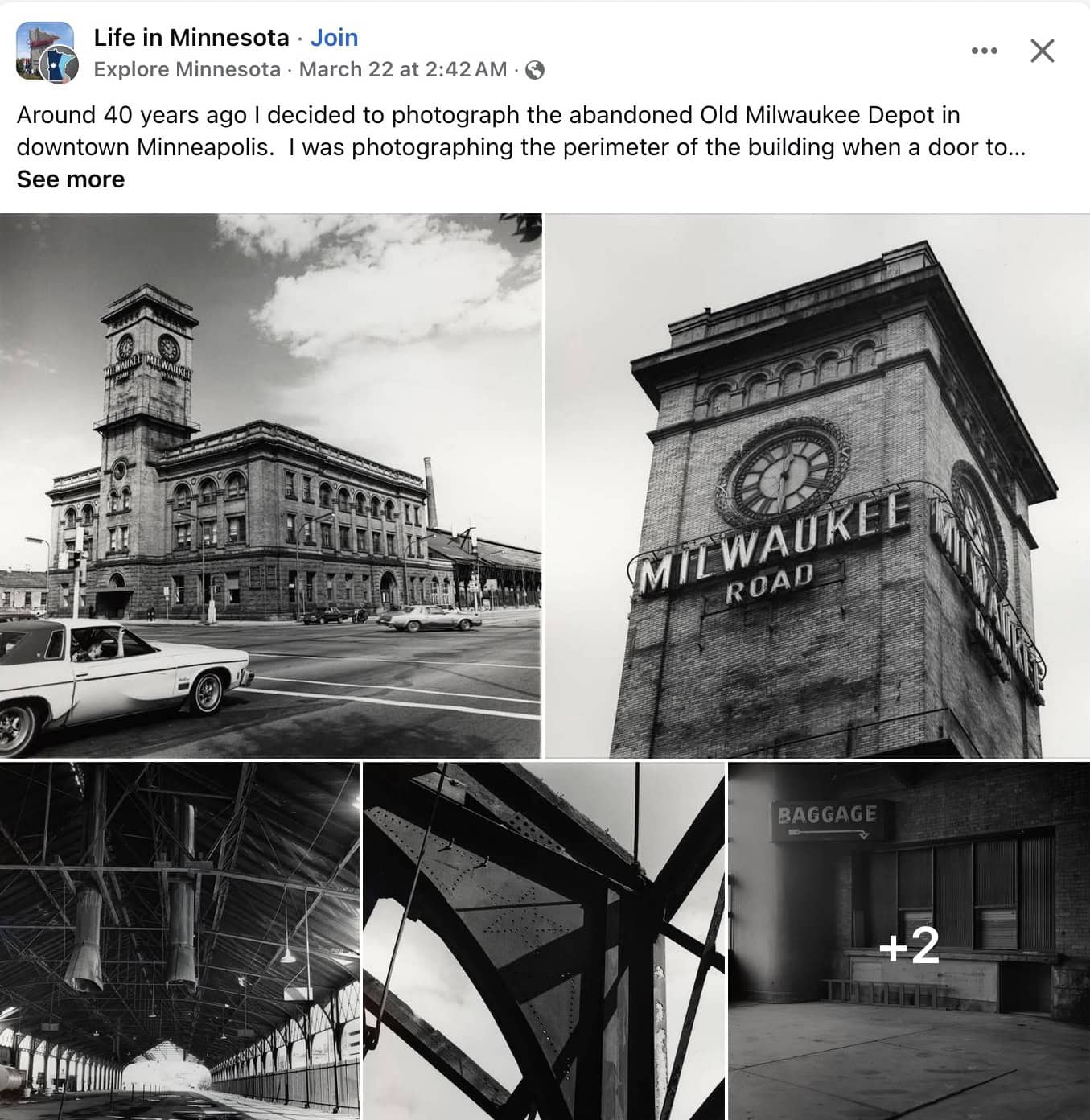
Task: Open the depot street view photo
Action: point(270,486)
